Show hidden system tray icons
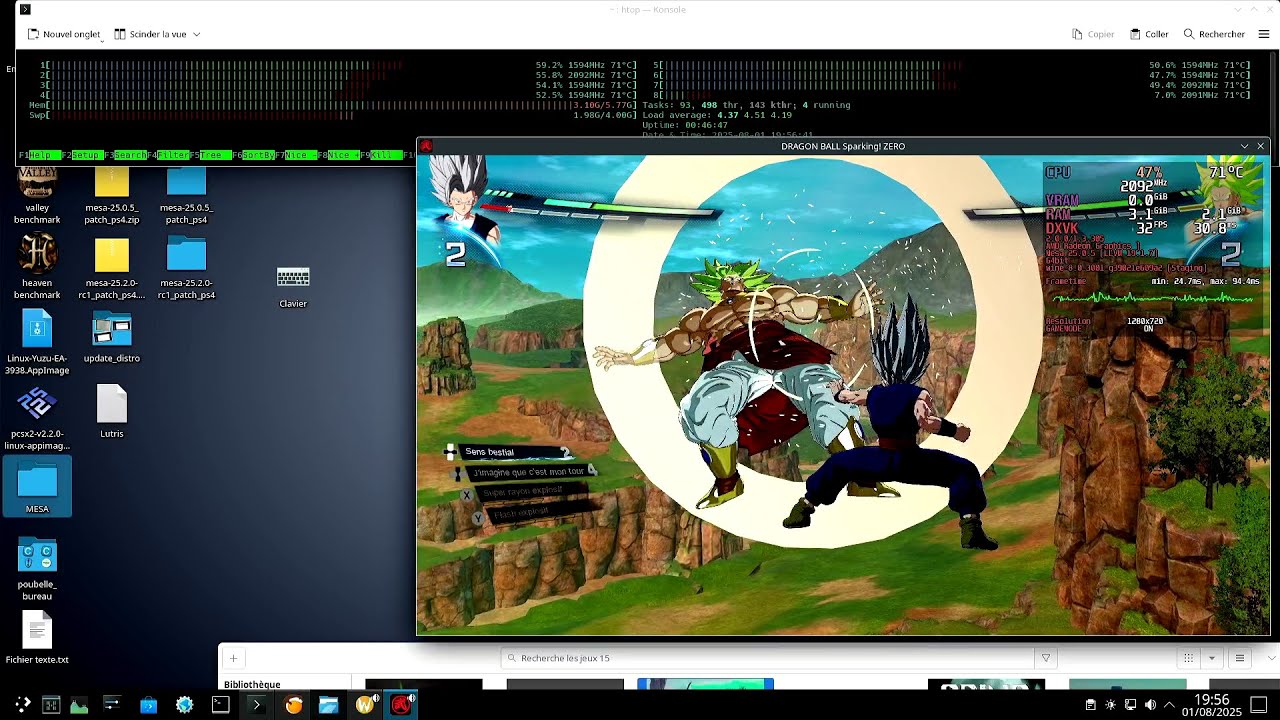Screen dimensions: 1280x720 1169,705
